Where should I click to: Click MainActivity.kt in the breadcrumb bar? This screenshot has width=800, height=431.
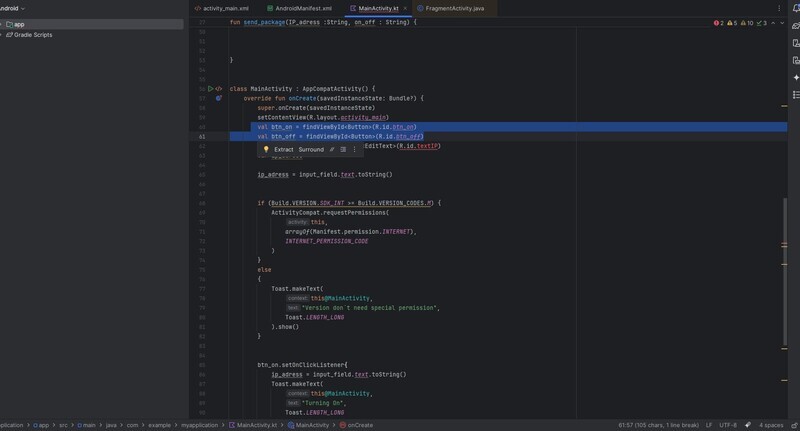pos(253,425)
